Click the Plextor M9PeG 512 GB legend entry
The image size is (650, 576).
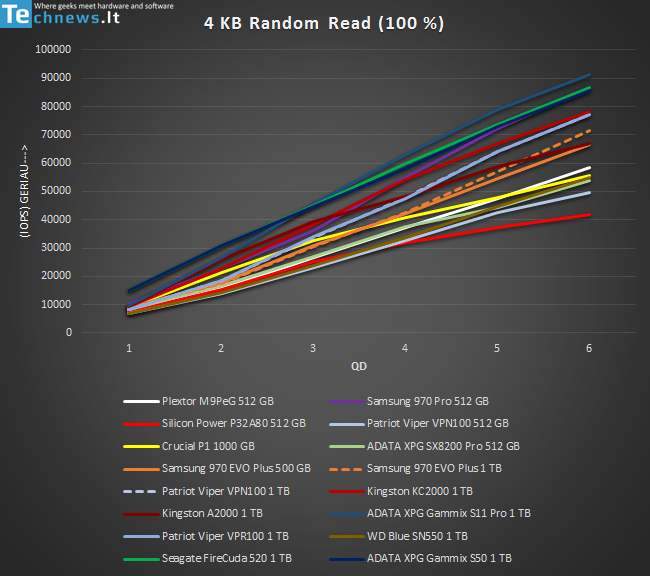pyautogui.click(x=199, y=401)
